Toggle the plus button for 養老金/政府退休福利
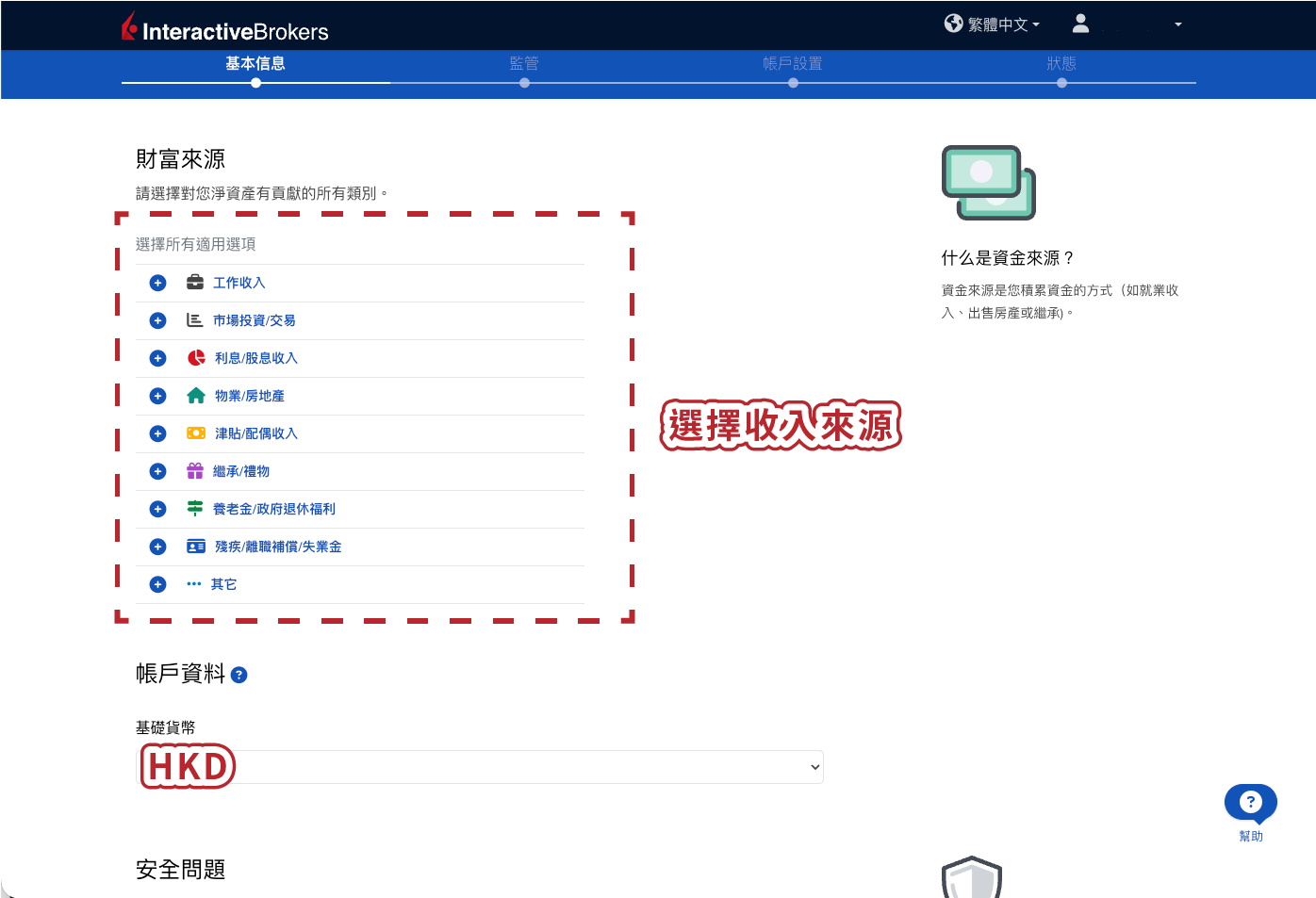Viewport: 1316px width, 898px height. pos(158,509)
